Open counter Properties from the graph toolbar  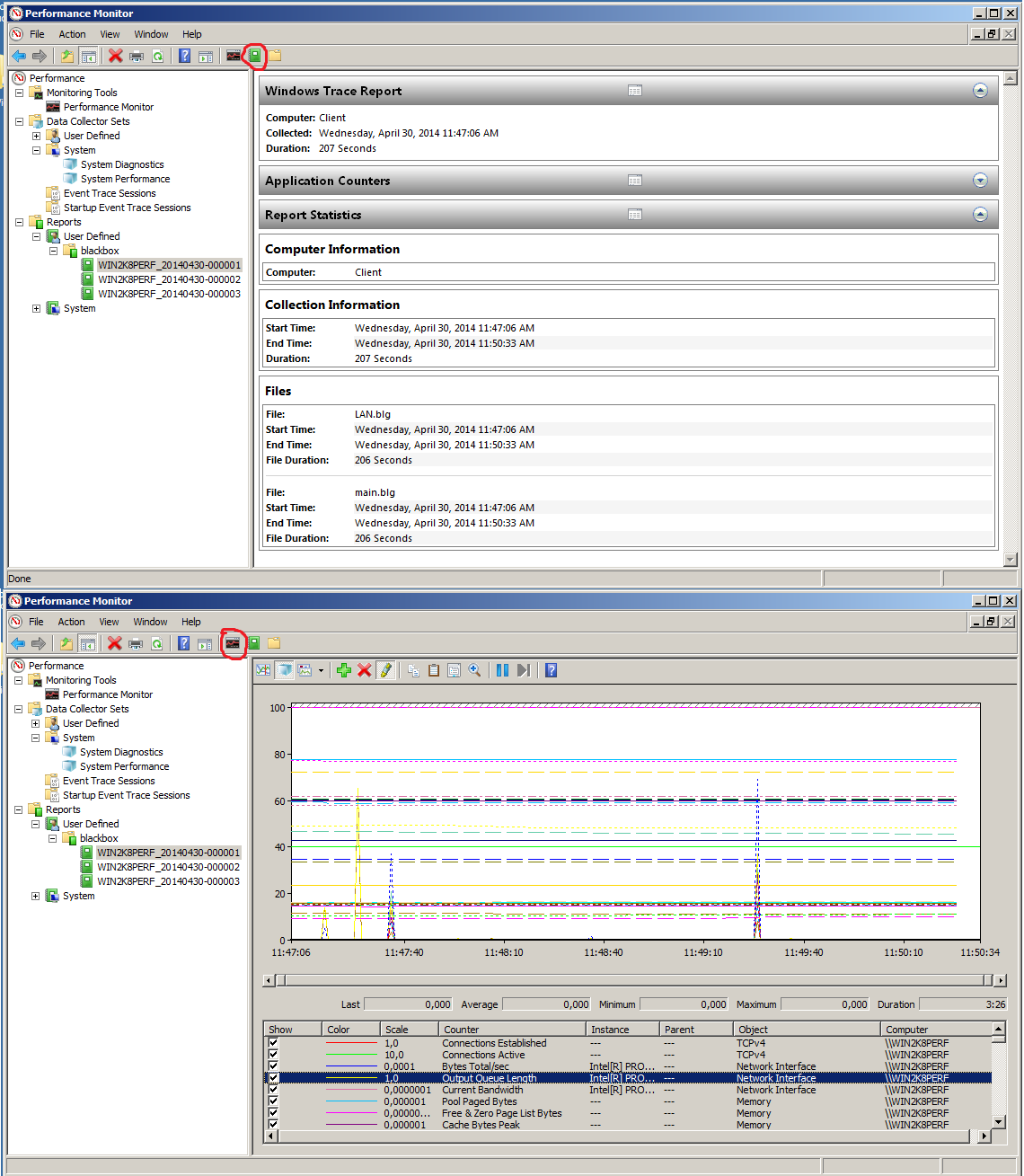tap(454, 670)
